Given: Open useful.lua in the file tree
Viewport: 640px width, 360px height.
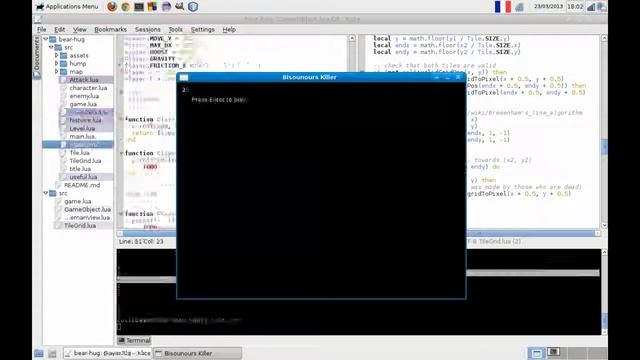Looking at the screenshot, I should pyautogui.click(x=83, y=177).
